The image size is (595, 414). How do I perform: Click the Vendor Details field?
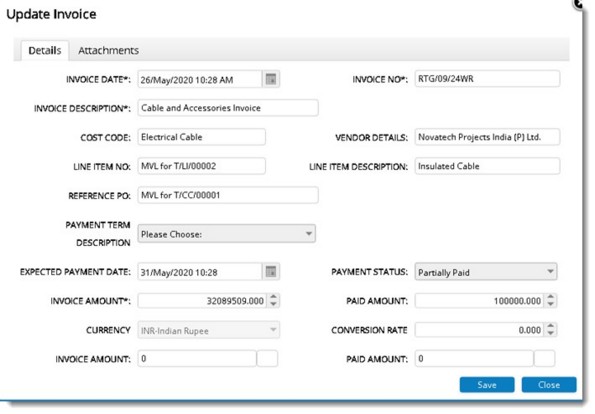(x=487, y=137)
